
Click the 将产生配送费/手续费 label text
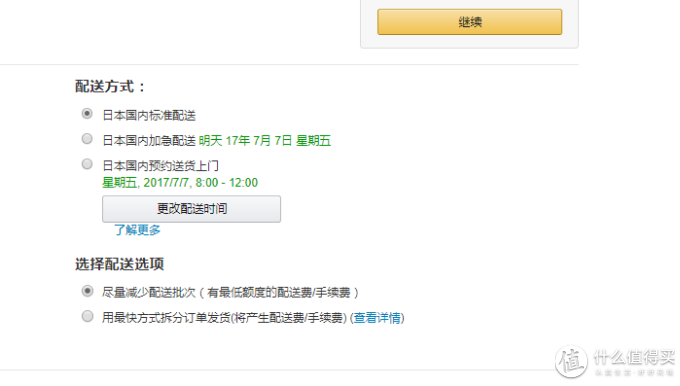(289, 318)
